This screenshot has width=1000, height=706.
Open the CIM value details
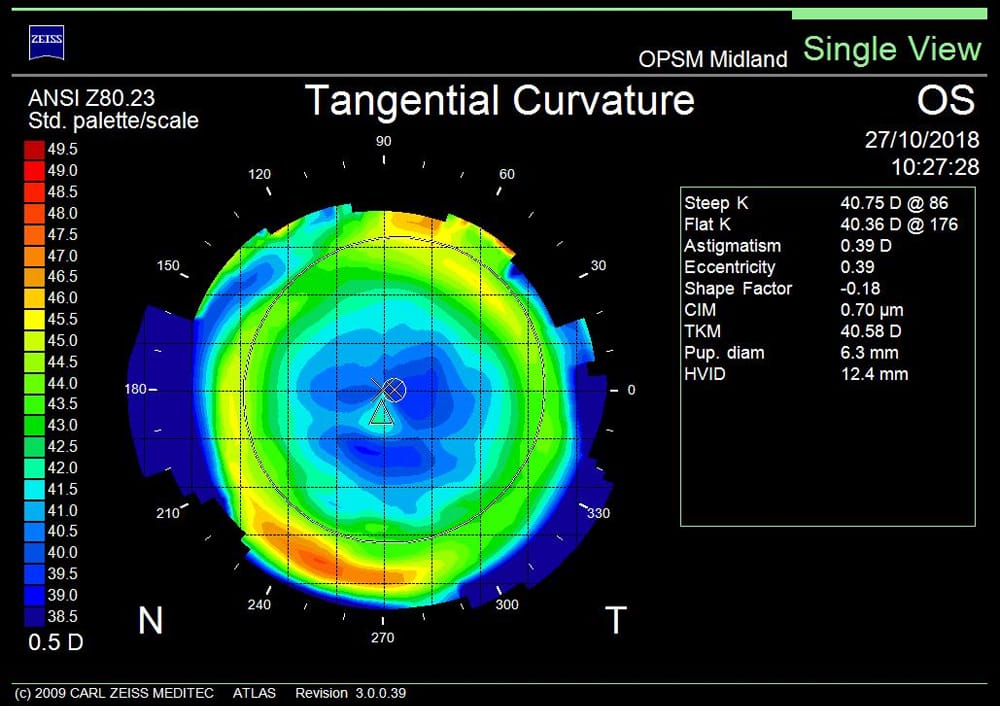(x=699, y=310)
